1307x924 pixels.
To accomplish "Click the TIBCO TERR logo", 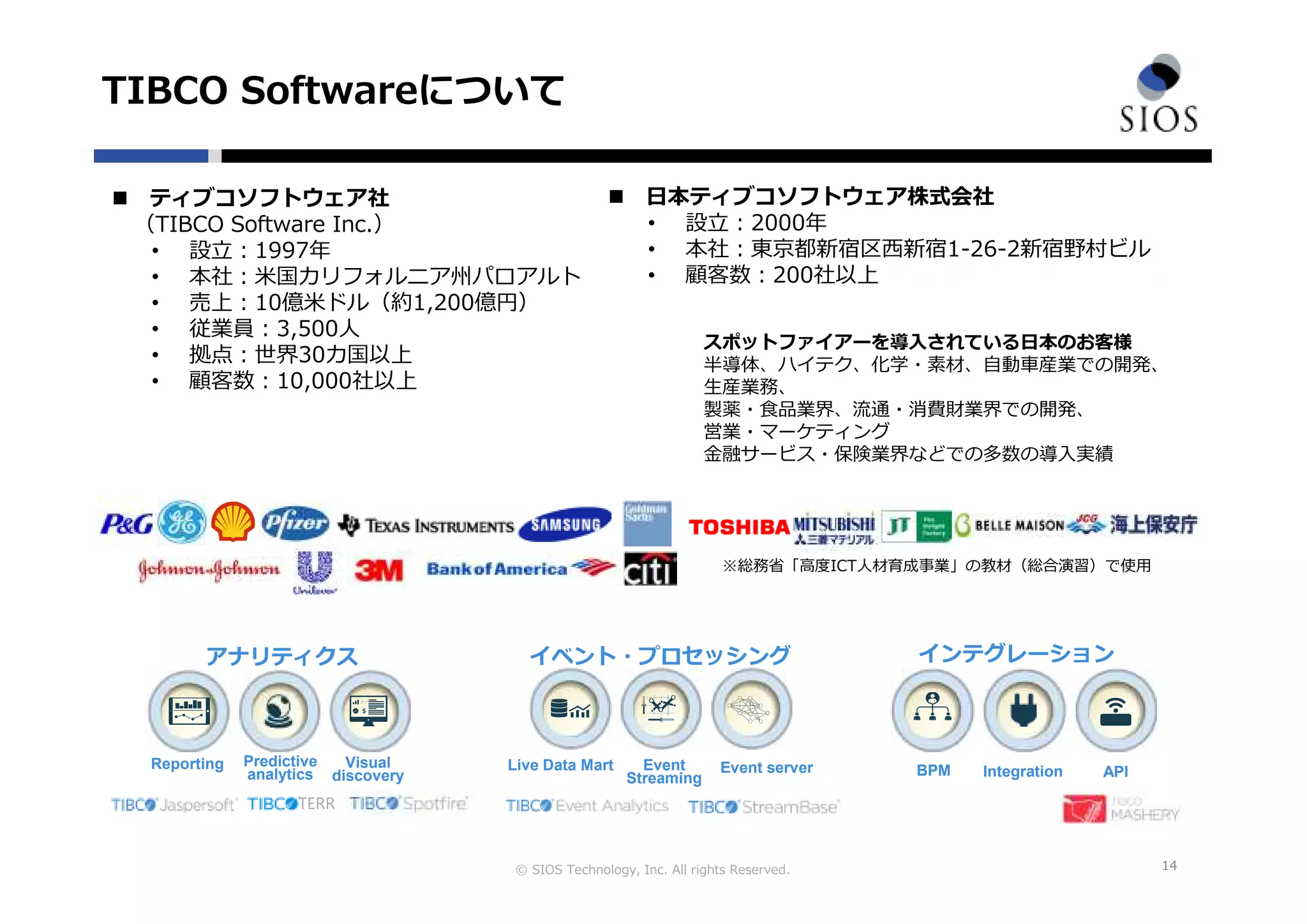I will [x=291, y=804].
